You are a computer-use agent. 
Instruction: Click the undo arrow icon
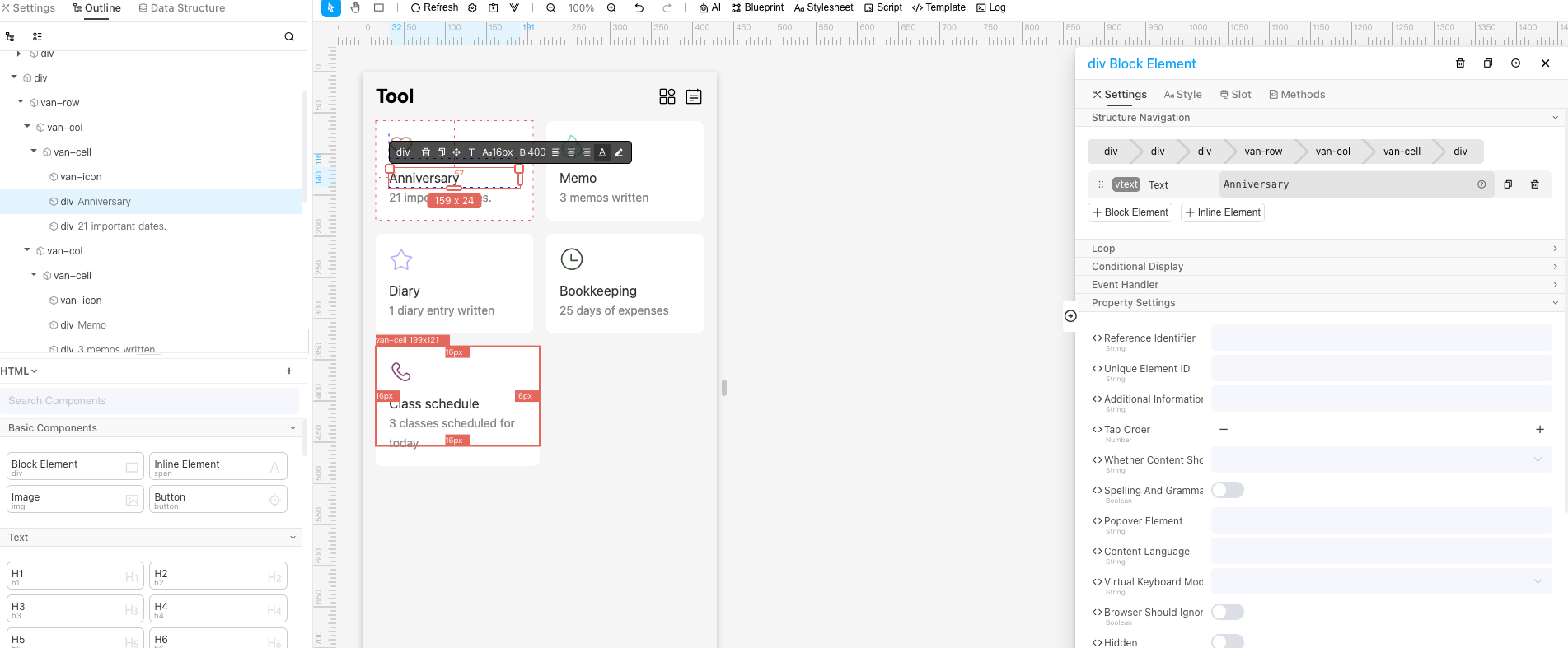(639, 7)
